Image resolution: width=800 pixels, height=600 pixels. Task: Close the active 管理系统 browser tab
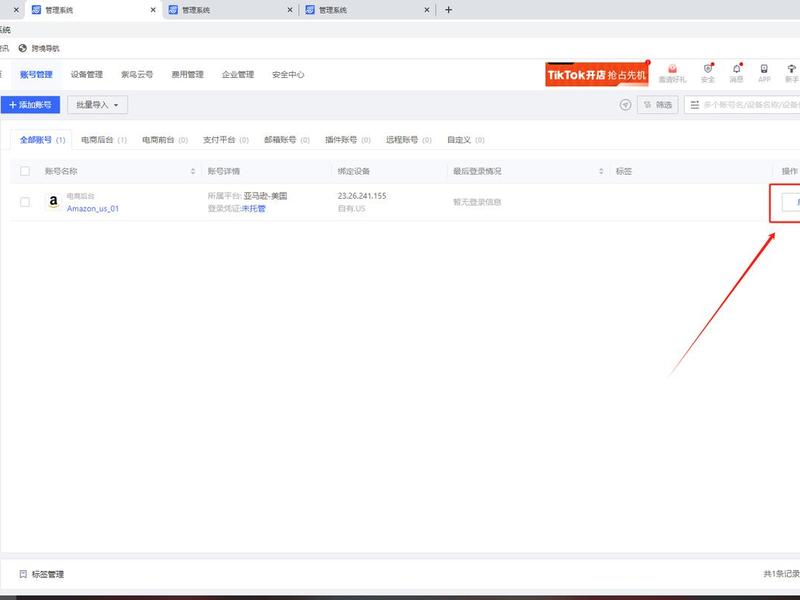(x=153, y=10)
